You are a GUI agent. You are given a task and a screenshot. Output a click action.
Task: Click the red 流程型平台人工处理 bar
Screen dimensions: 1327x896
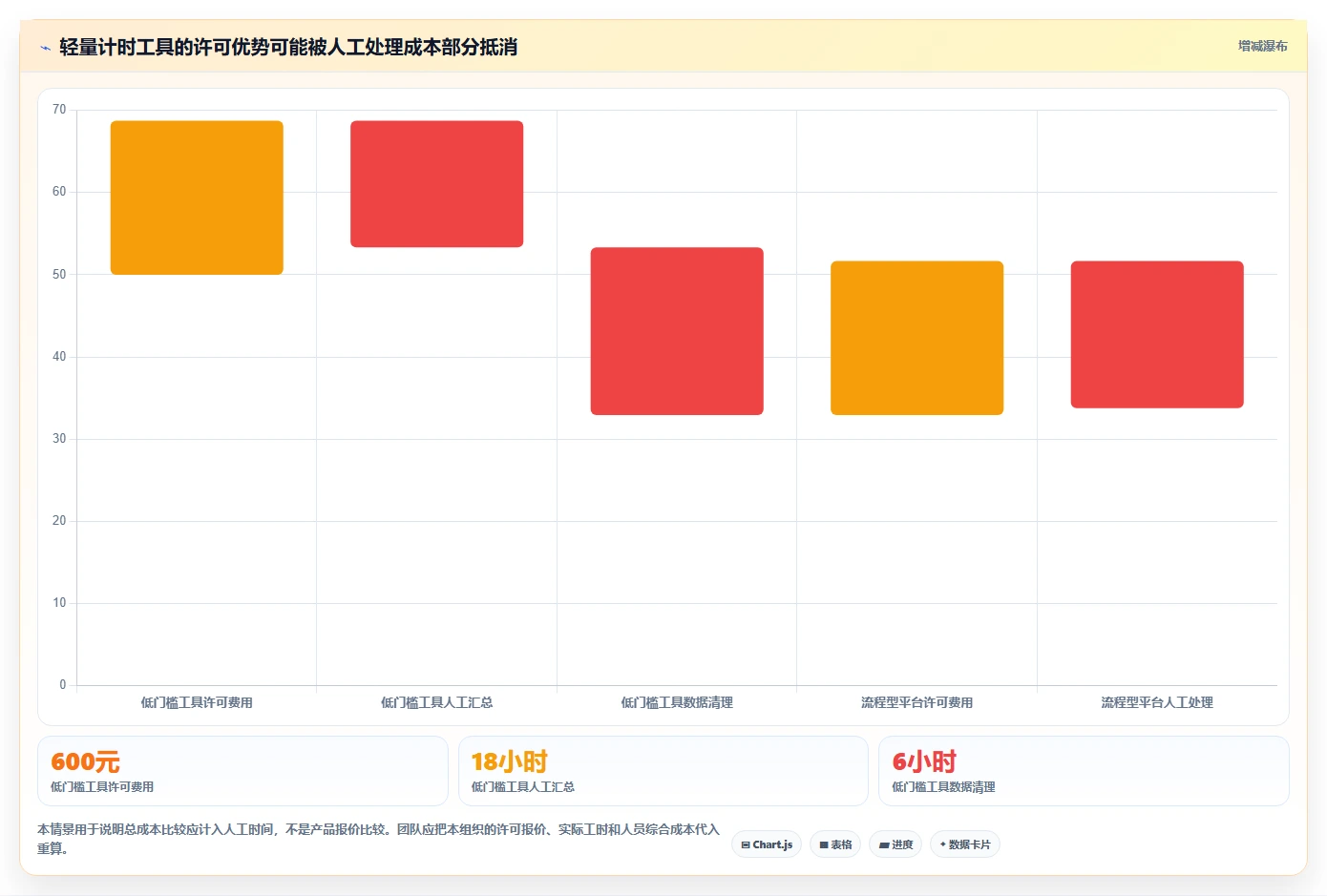(x=1157, y=335)
